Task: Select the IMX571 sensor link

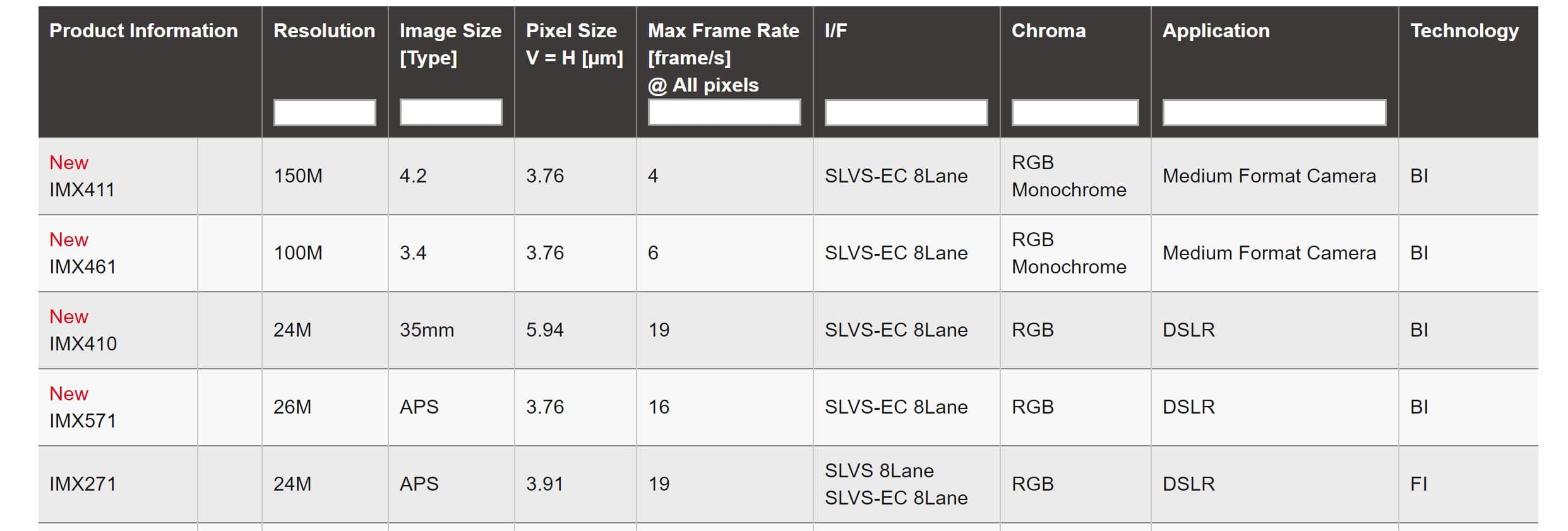Action: (83, 421)
